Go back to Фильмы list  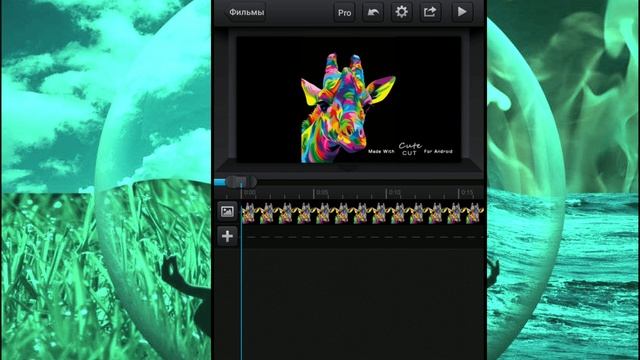click(x=246, y=12)
